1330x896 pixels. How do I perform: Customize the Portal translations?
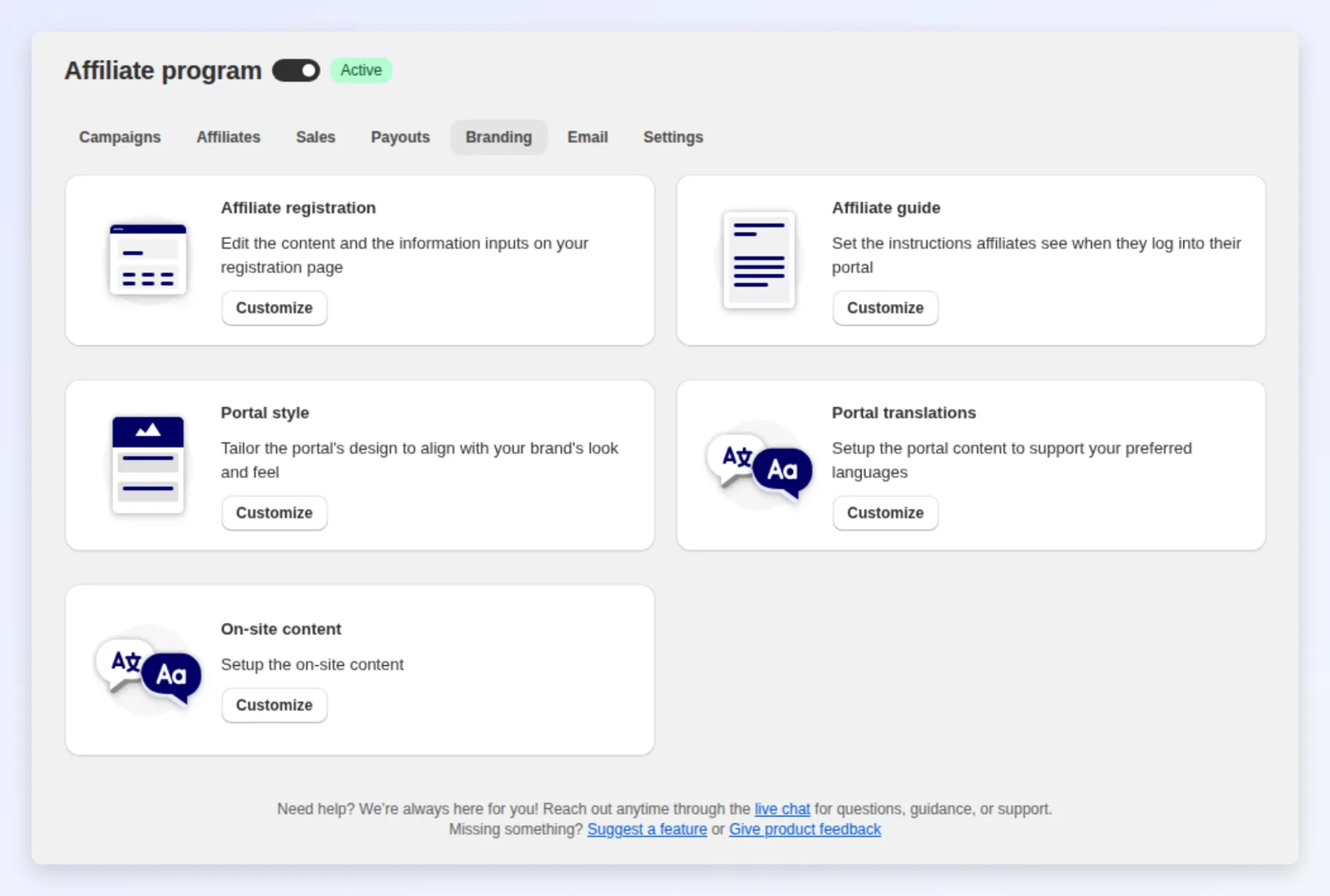(885, 513)
